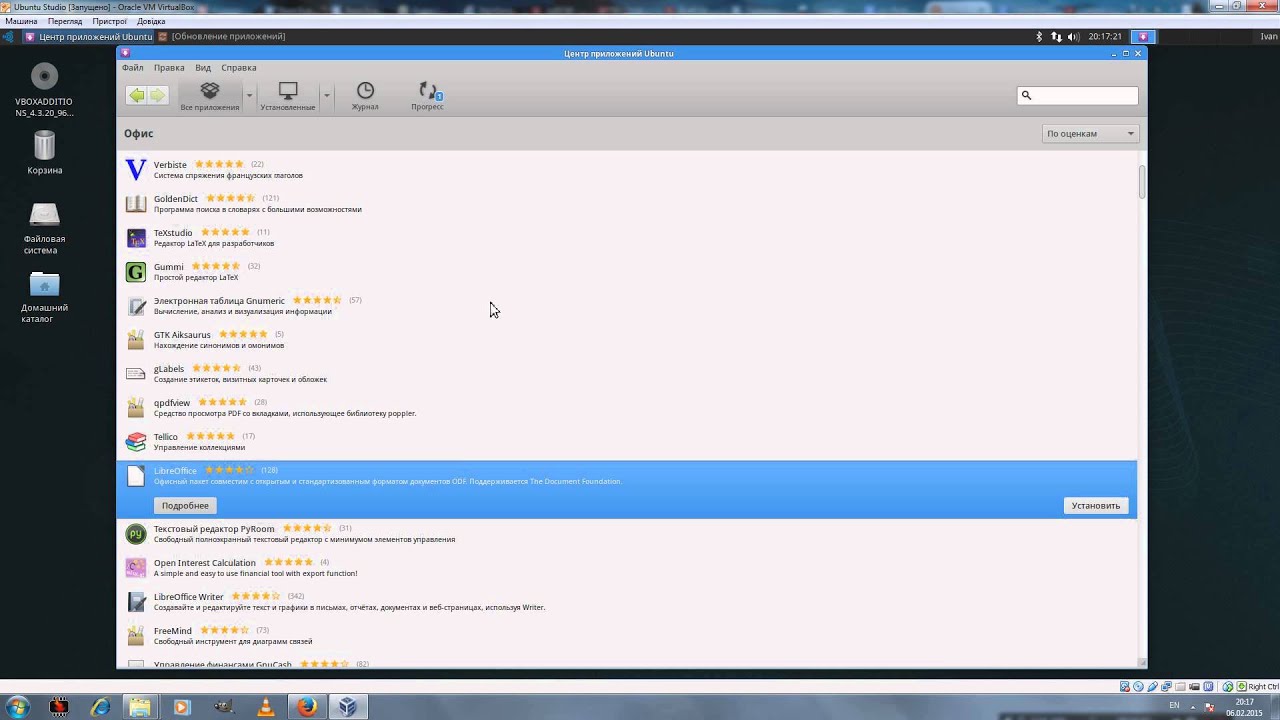
Task: Click the Установить button for LibreOffice
Action: tap(1096, 506)
